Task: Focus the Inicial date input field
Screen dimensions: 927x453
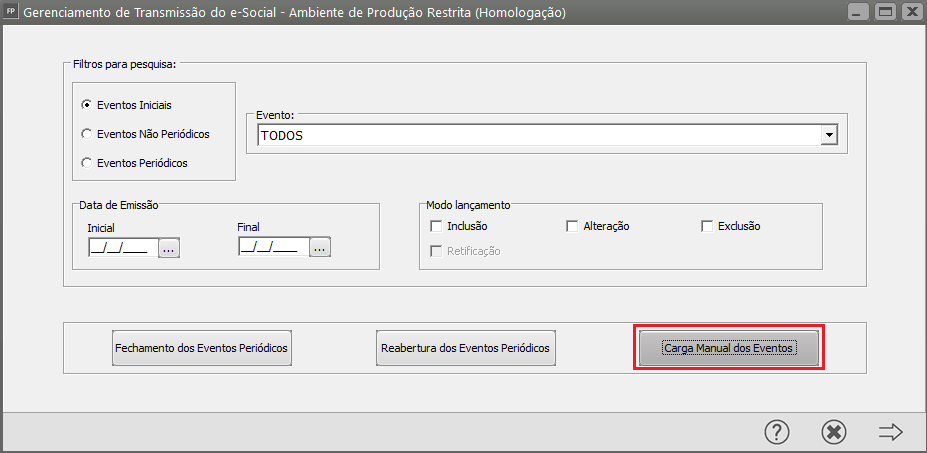Action: (122, 248)
